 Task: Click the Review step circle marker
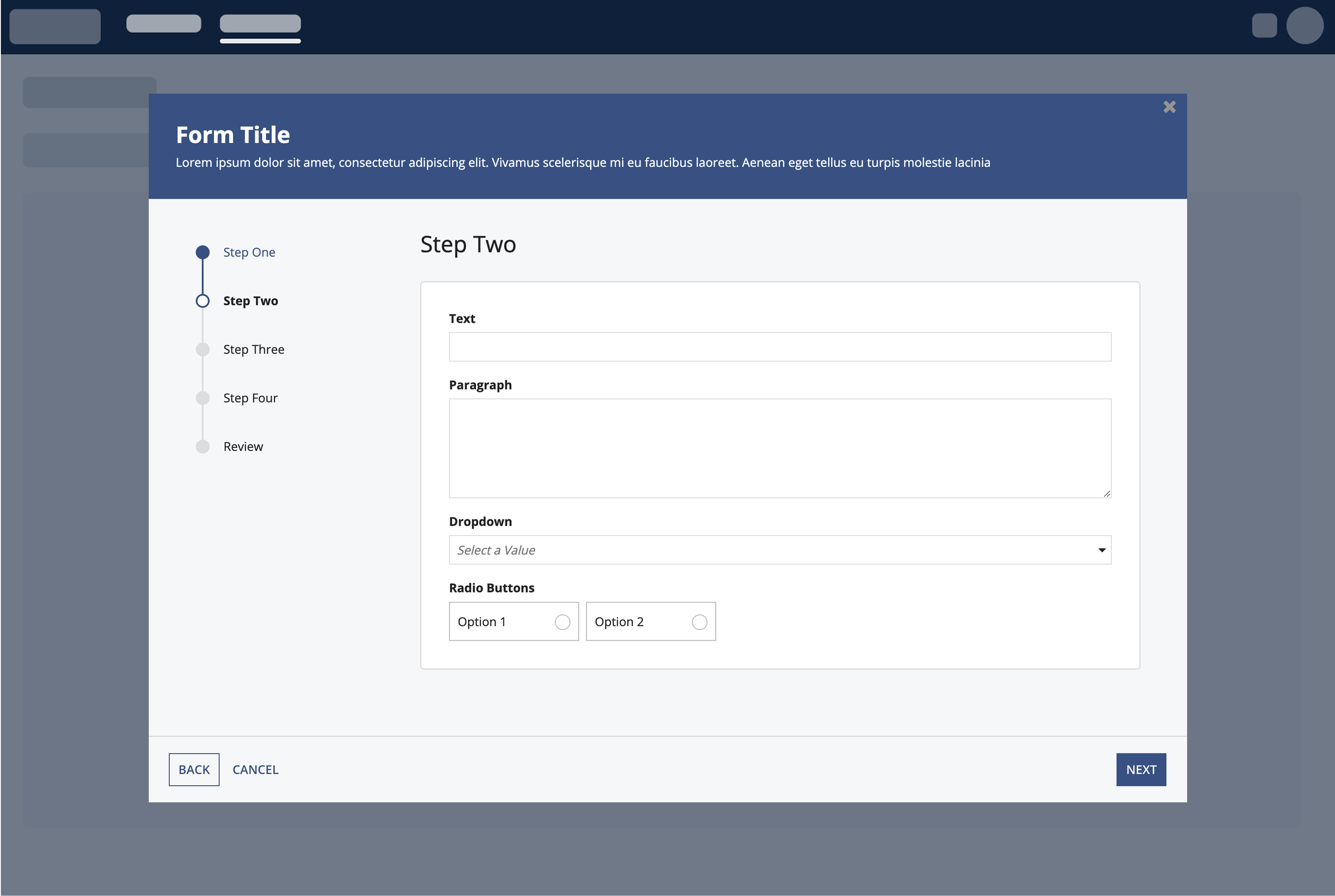click(x=202, y=446)
